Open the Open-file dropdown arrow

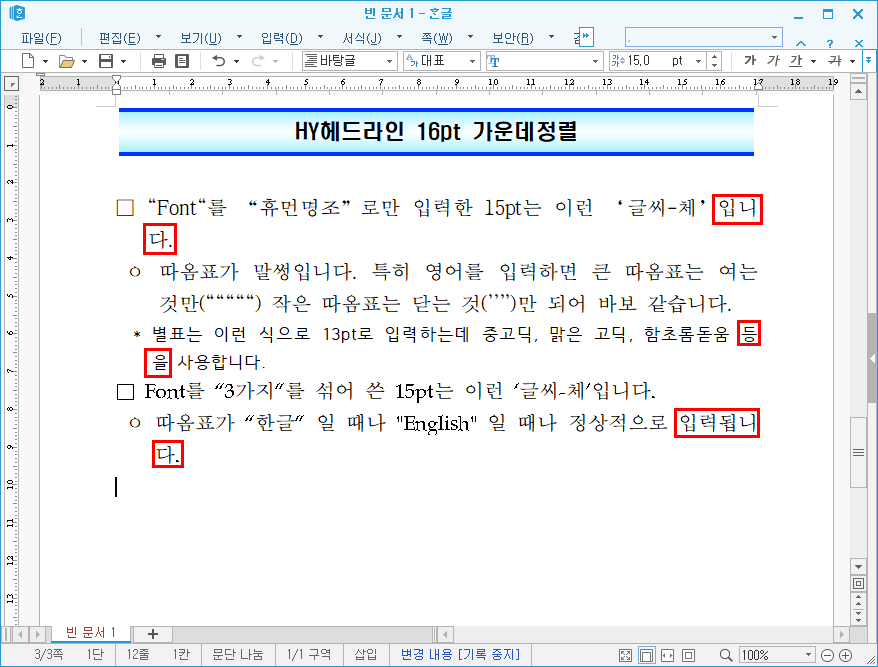tap(85, 61)
